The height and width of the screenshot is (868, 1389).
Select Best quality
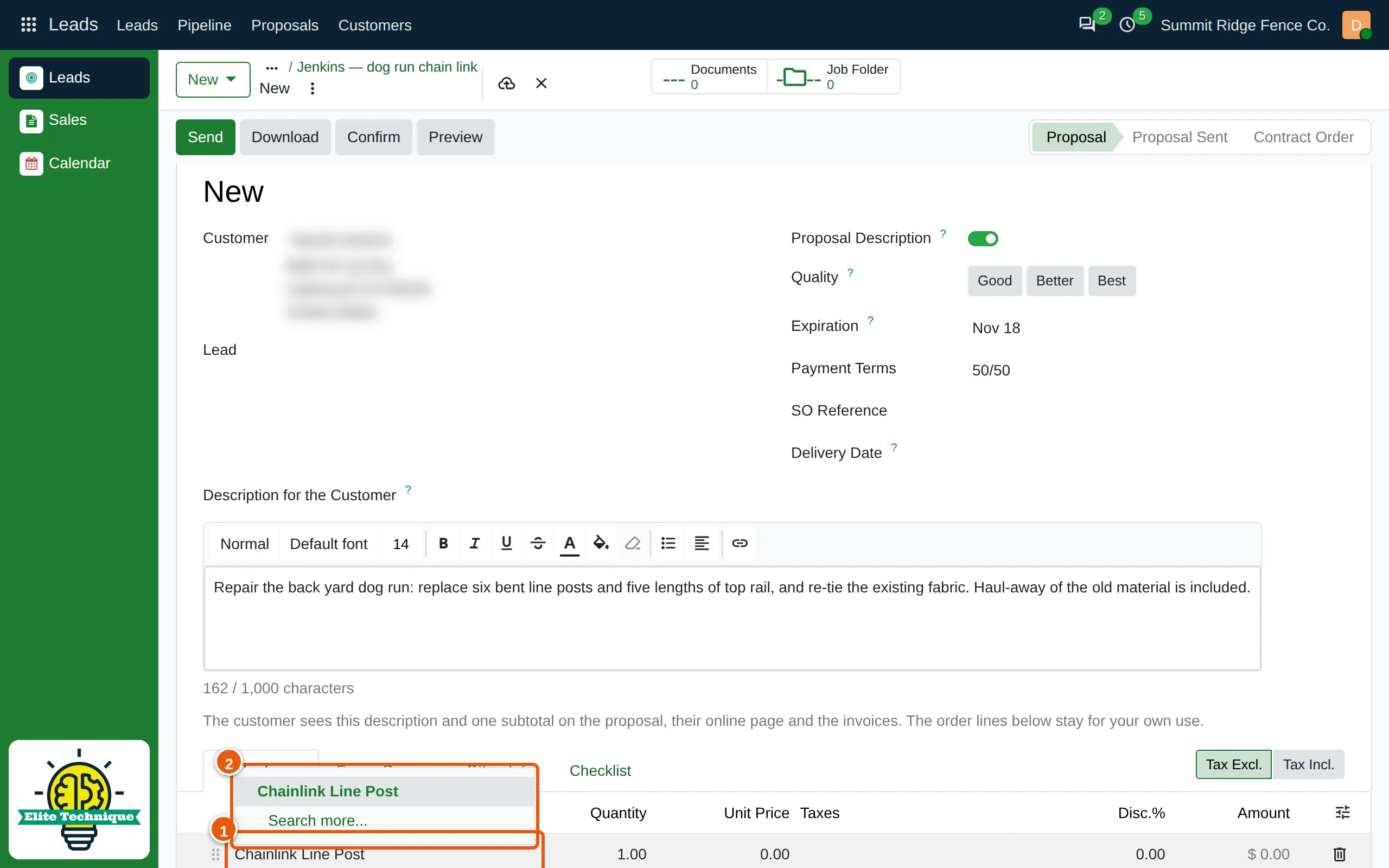pos(1111,280)
